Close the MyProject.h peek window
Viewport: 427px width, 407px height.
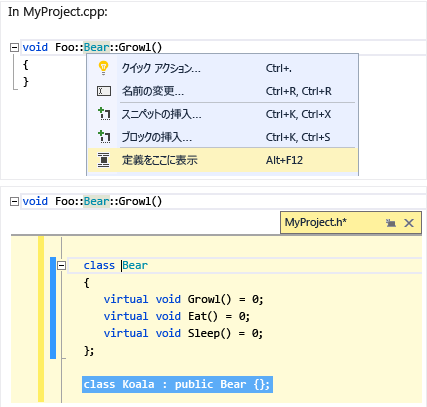click(x=409, y=223)
